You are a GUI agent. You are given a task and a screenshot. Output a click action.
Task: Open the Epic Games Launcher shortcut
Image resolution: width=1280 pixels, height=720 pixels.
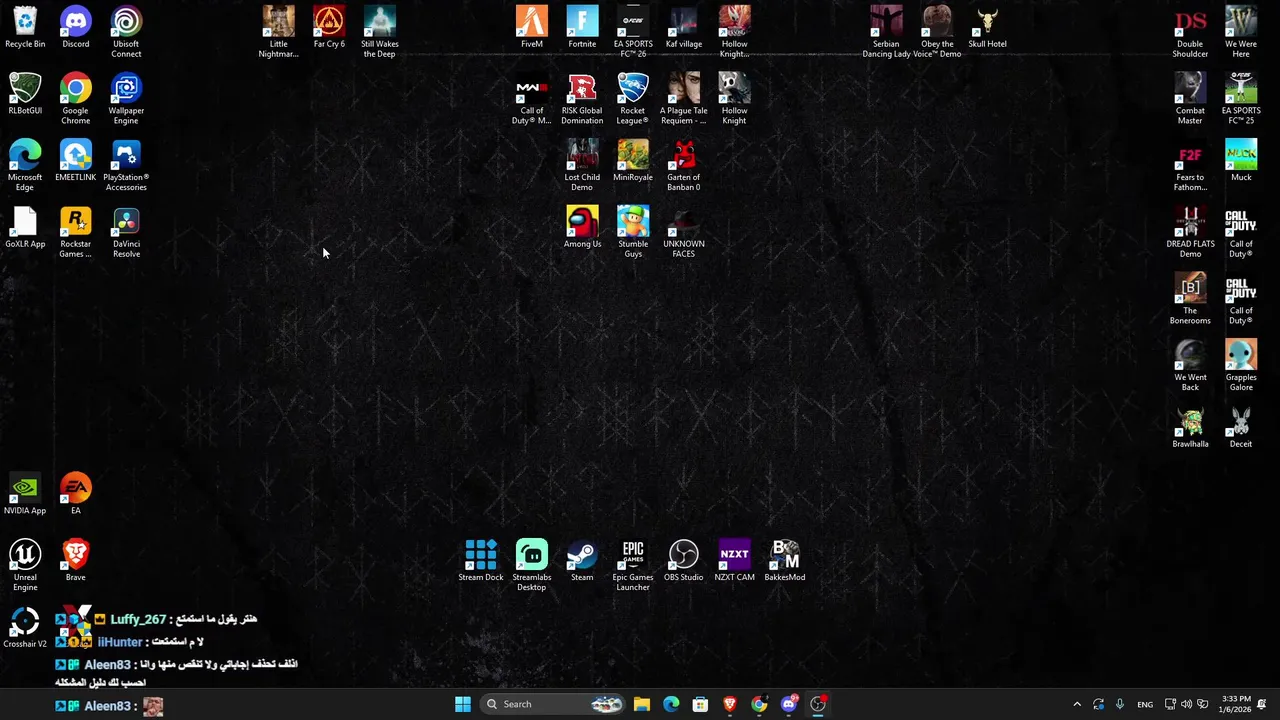tap(633, 565)
